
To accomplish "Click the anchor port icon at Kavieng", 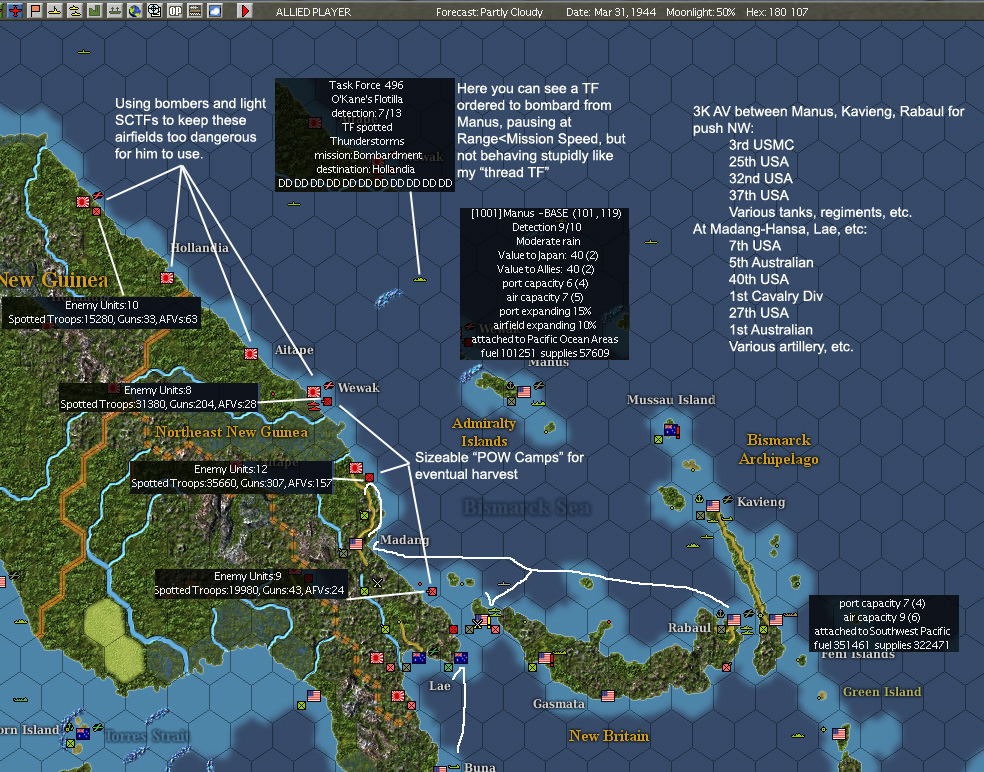I will click(699, 500).
